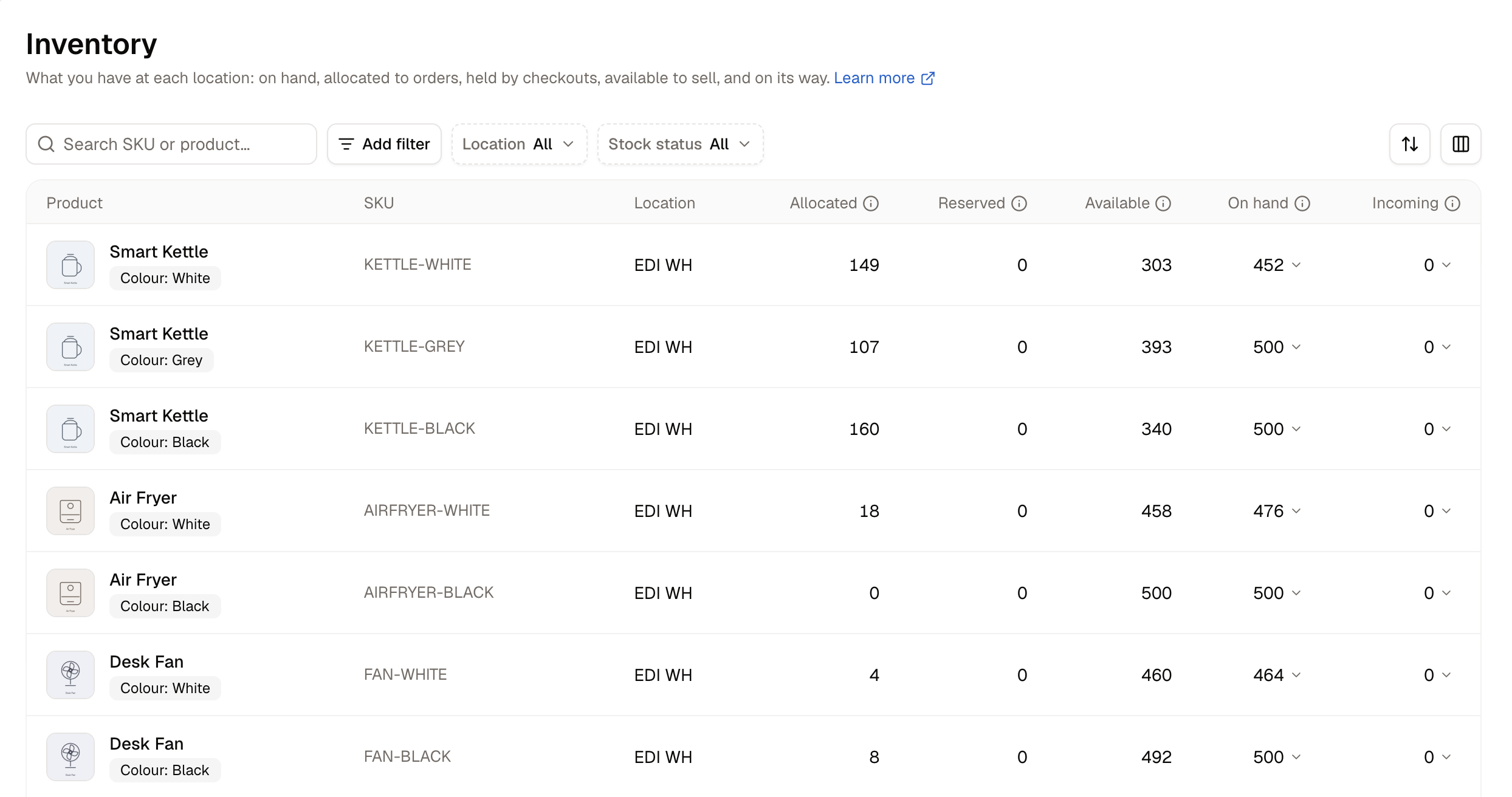Image resolution: width=1512 pixels, height=797 pixels.
Task: Open the sort order icon button
Action: tap(1409, 144)
